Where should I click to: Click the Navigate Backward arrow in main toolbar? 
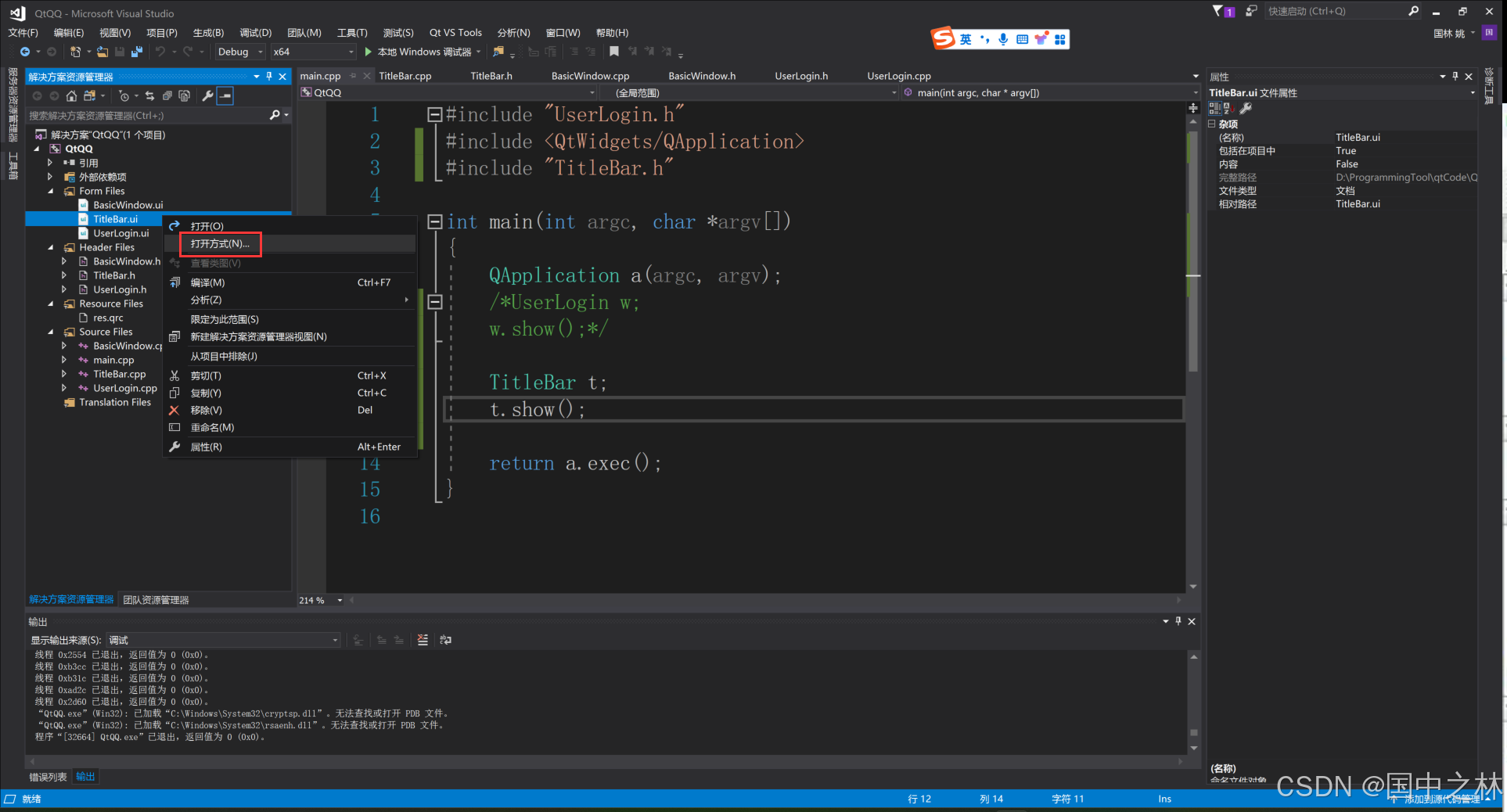click(x=25, y=52)
